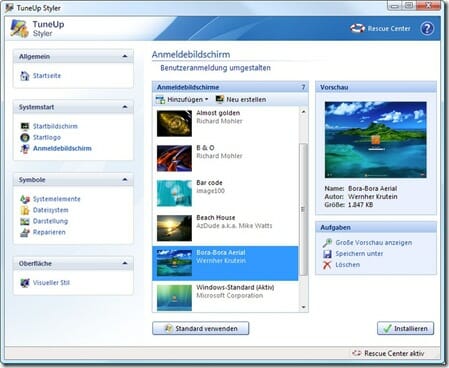Click the Dateisystem folder icon
The height and width of the screenshot is (368, 449).
point(25,210)
